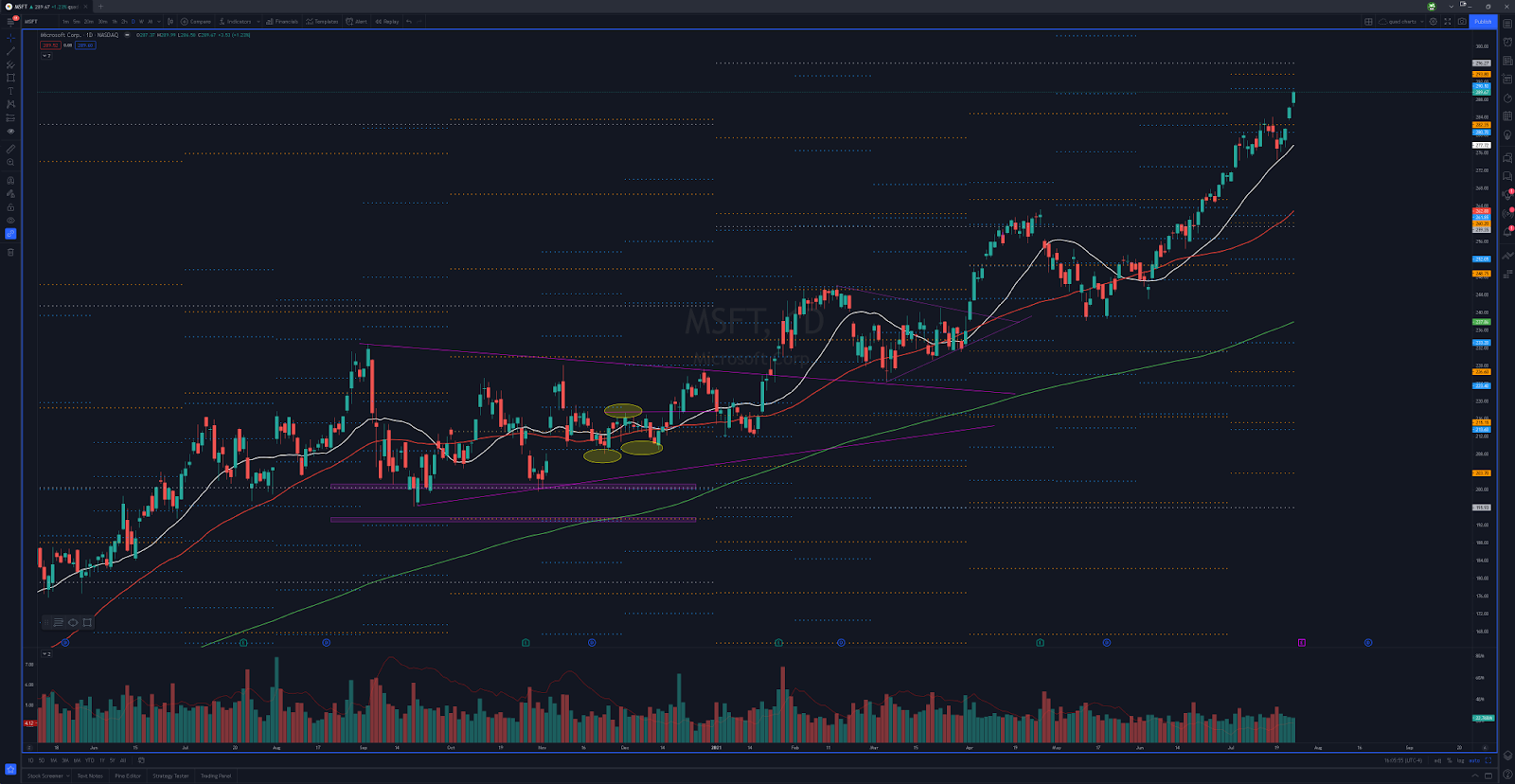Open the watchlist panel in right sidebar

point(1507,24)
